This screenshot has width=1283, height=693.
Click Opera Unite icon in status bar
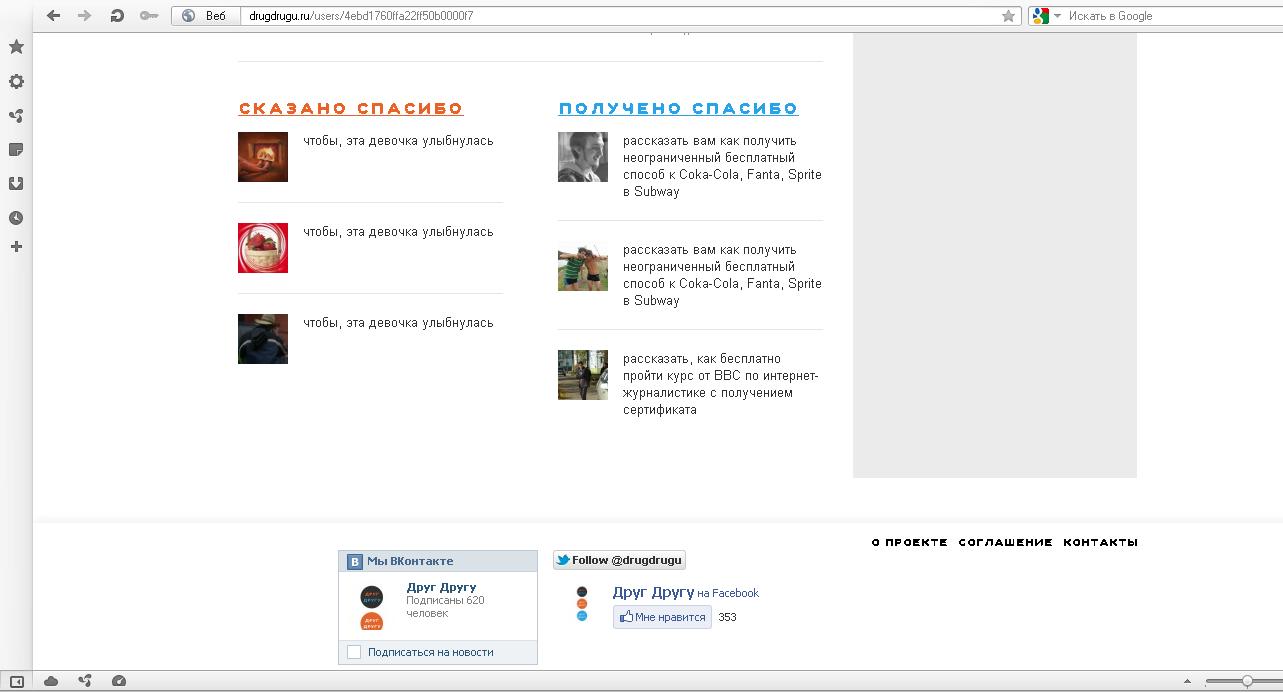pos(85,681)
